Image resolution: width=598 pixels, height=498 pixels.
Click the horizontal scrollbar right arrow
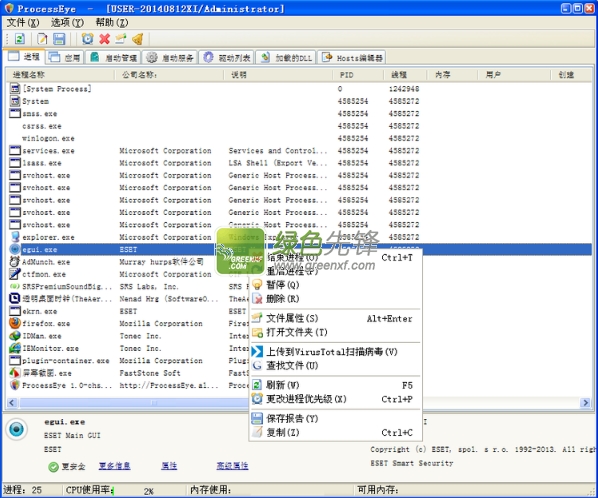(x=585, y=403)
